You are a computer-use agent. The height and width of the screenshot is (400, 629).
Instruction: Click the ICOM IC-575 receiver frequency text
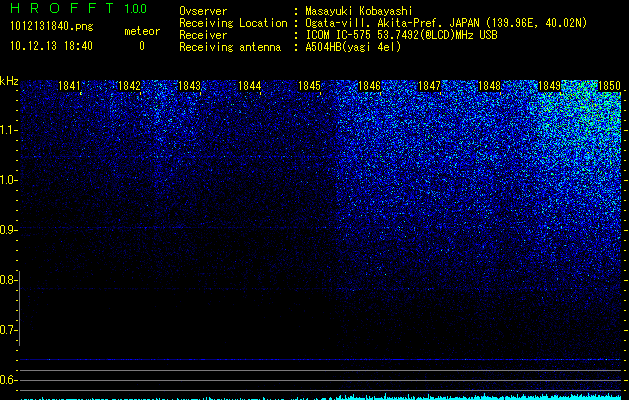coord(401,35)
